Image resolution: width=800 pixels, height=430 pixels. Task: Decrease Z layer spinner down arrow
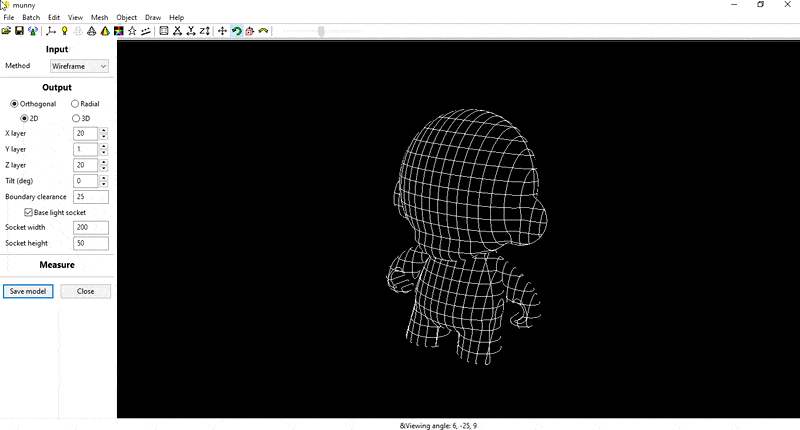click(x=104, y=168)
